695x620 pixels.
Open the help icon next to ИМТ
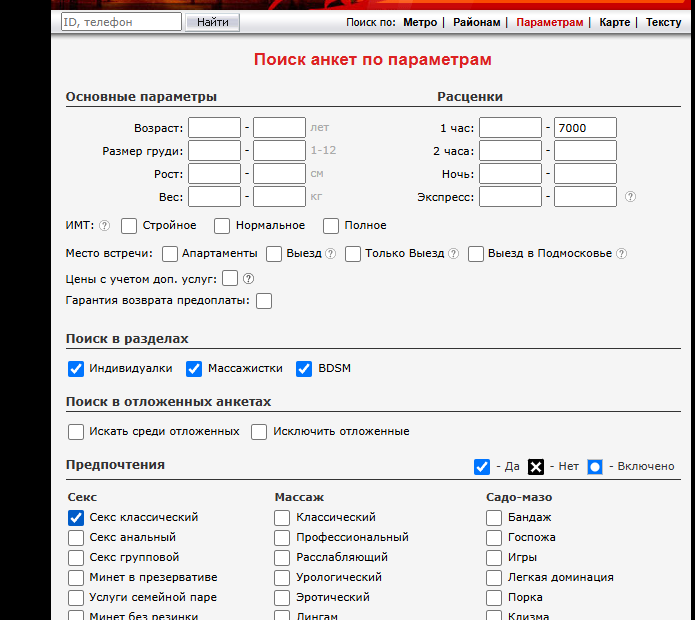[x=104, y=226]
